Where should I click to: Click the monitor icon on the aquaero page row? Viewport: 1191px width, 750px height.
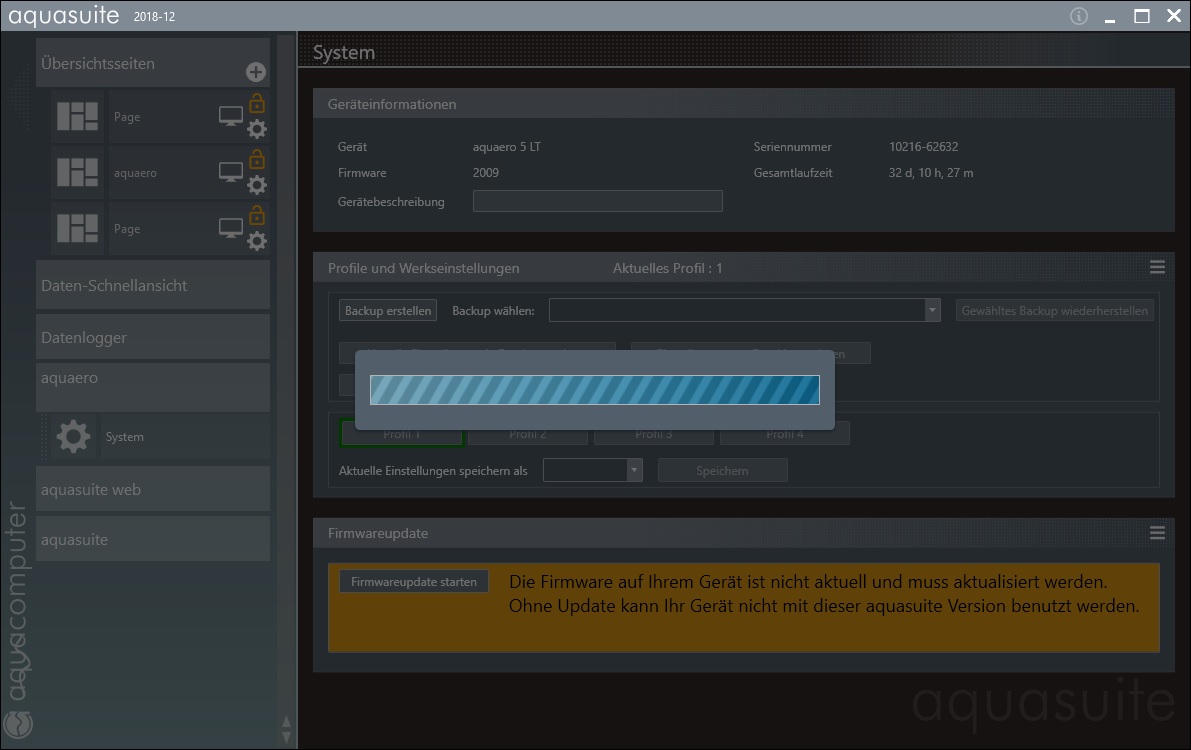(x=231, y=173)
